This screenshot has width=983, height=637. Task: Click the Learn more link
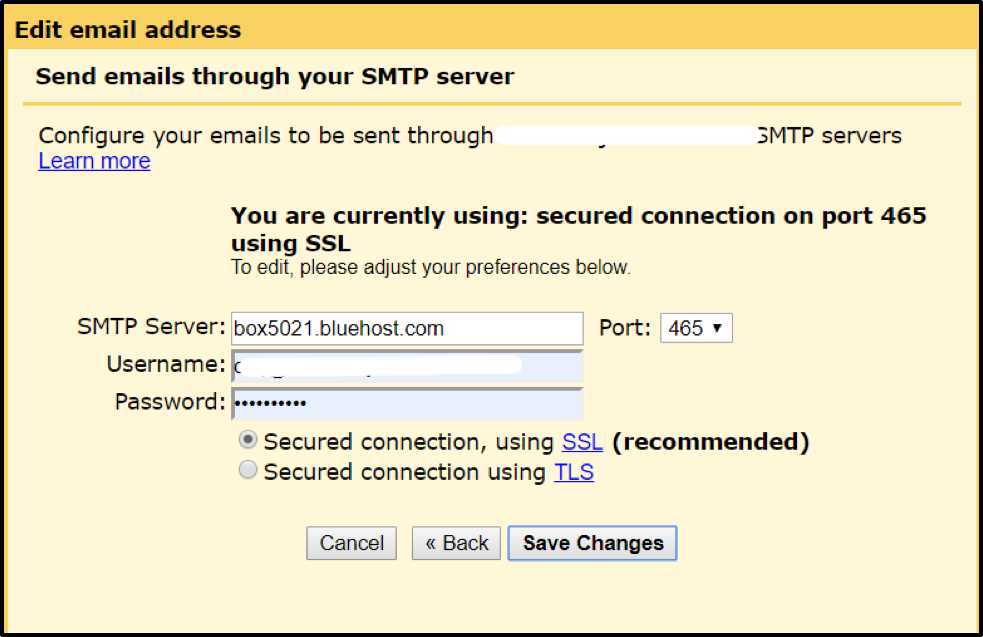click(x=94, y=161)
